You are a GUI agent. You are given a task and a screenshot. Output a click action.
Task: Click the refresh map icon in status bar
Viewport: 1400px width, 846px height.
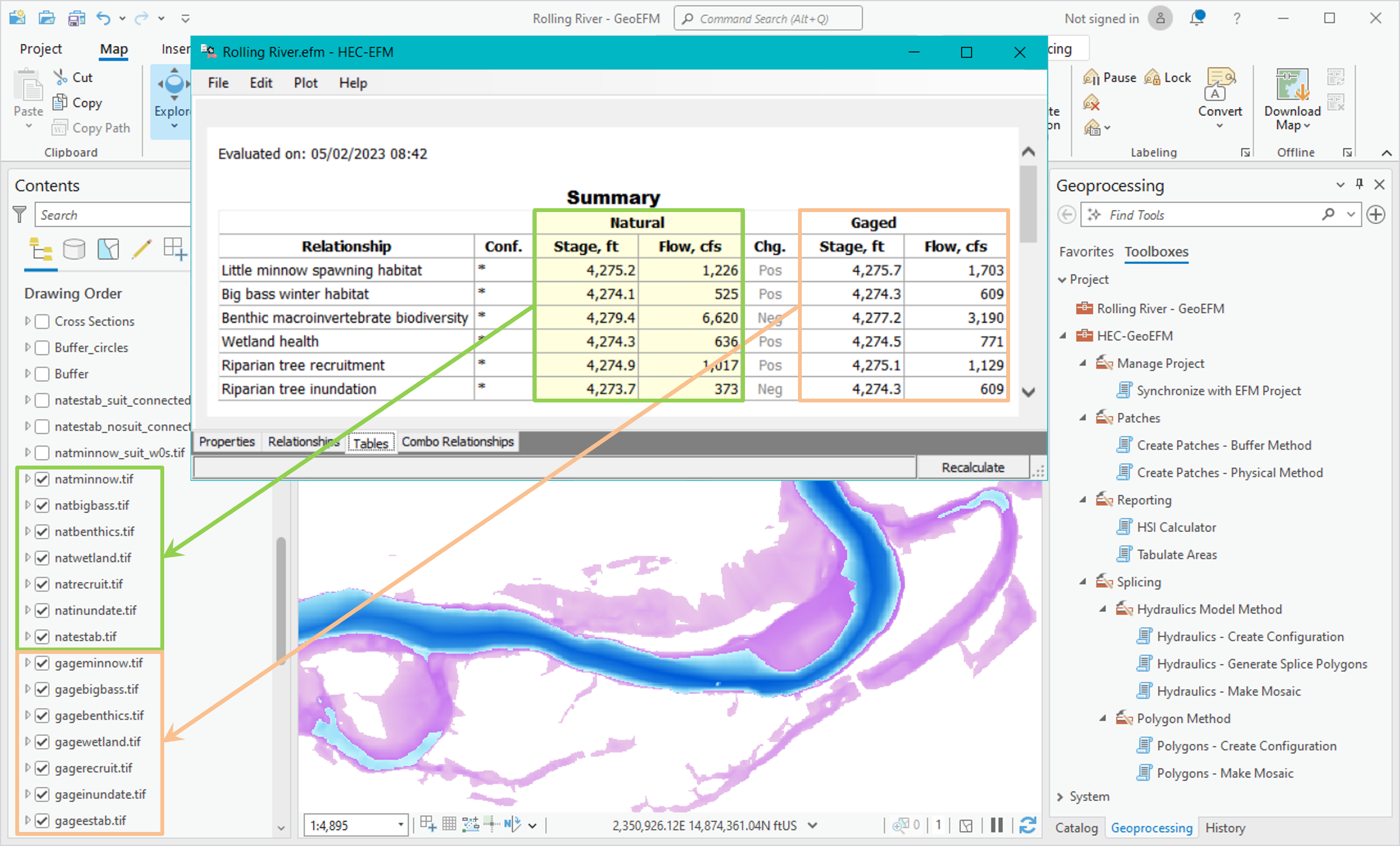click(1027, 824)
